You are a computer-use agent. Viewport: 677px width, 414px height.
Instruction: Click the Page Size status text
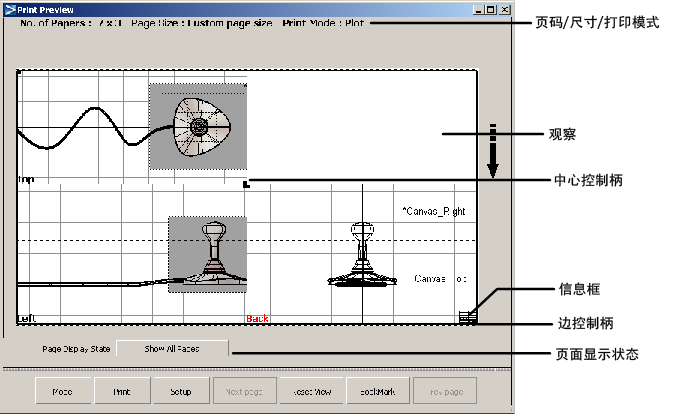[202, 23]
